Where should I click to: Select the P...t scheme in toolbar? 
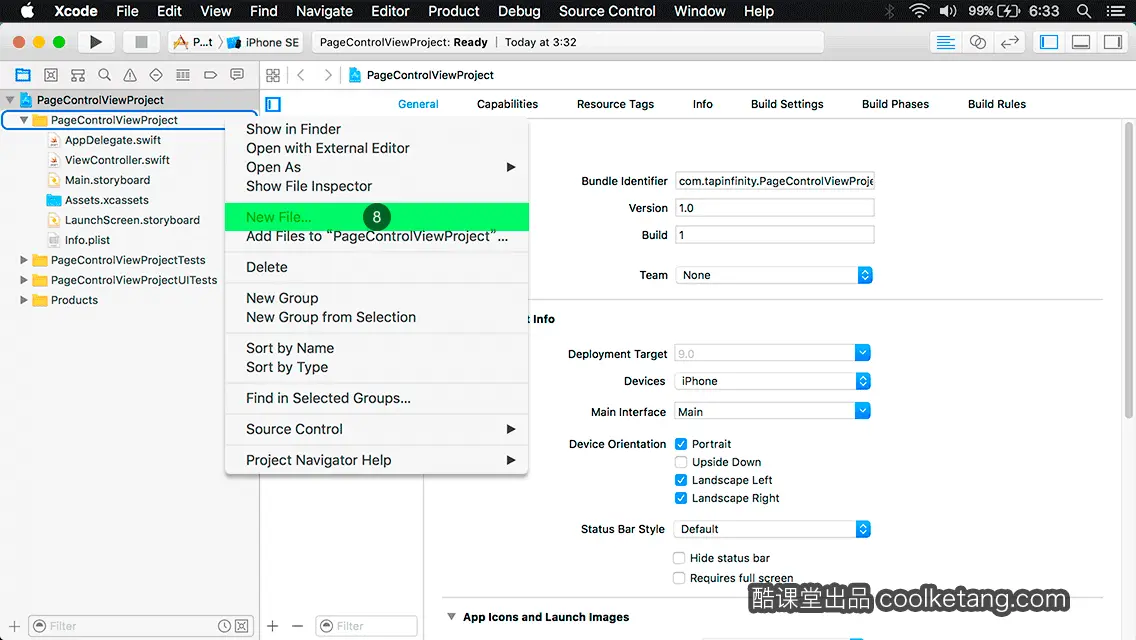click(x=193, y=42)
